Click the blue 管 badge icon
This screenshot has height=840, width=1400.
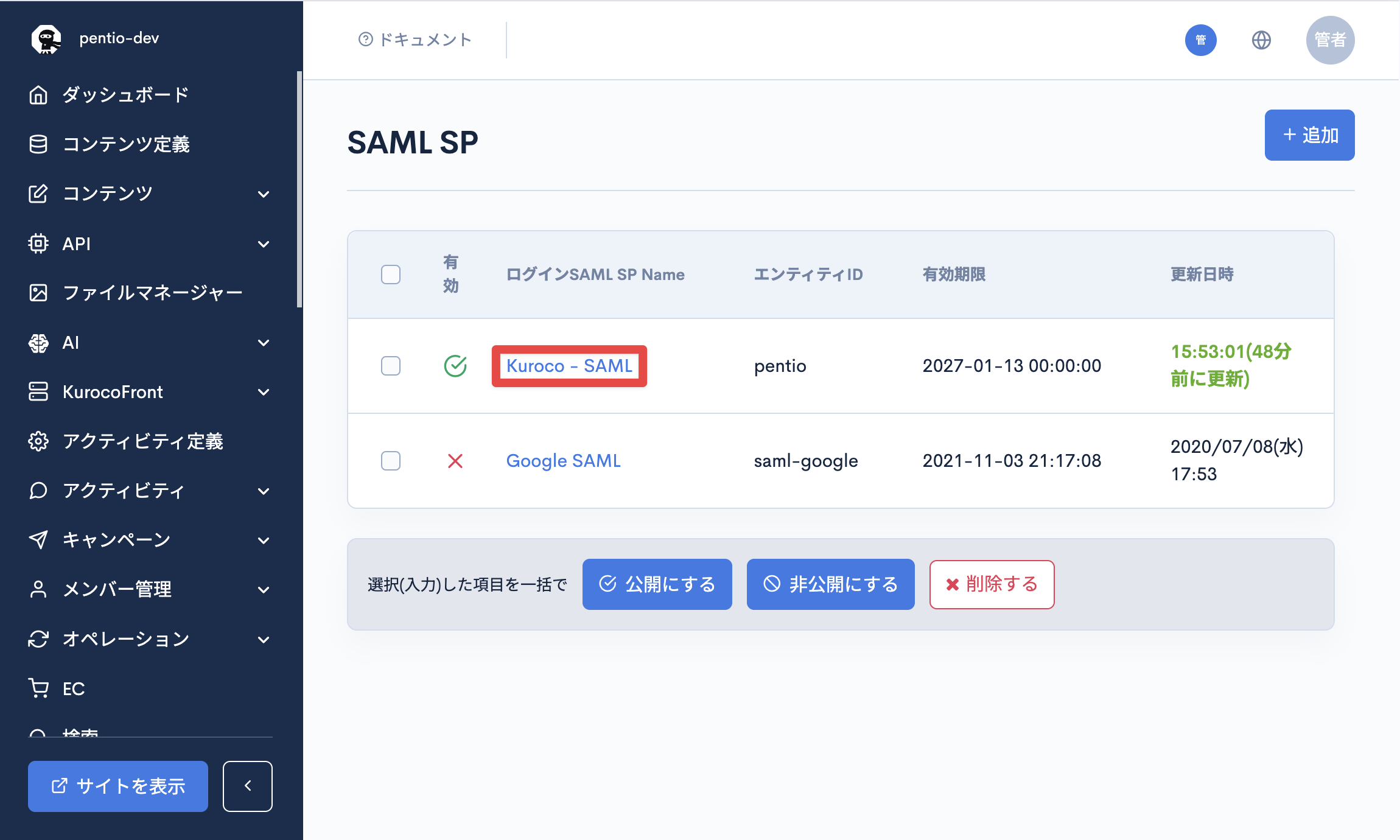coord(1201,40)
